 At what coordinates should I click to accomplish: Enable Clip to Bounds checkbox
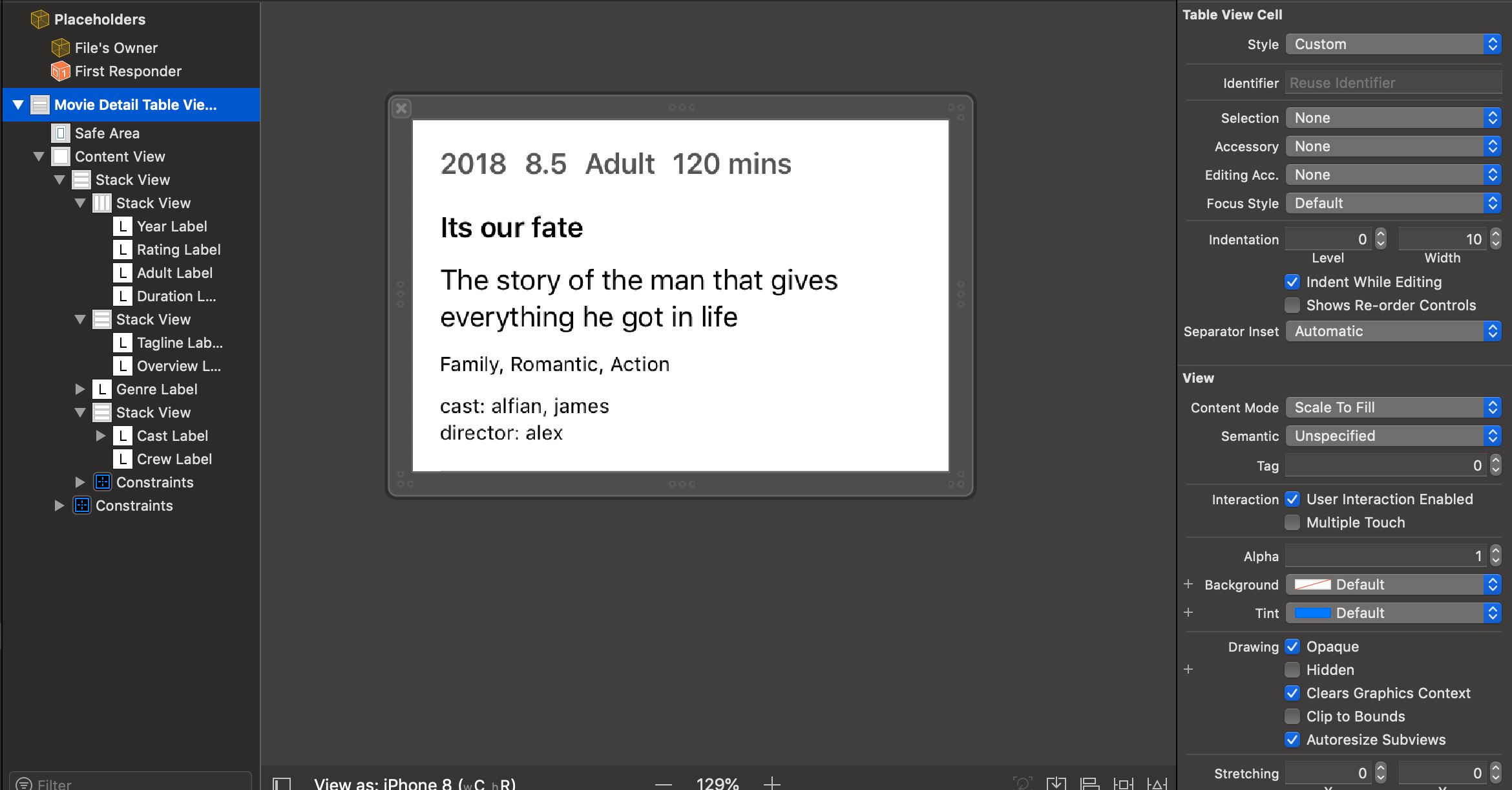point(1292,716)
